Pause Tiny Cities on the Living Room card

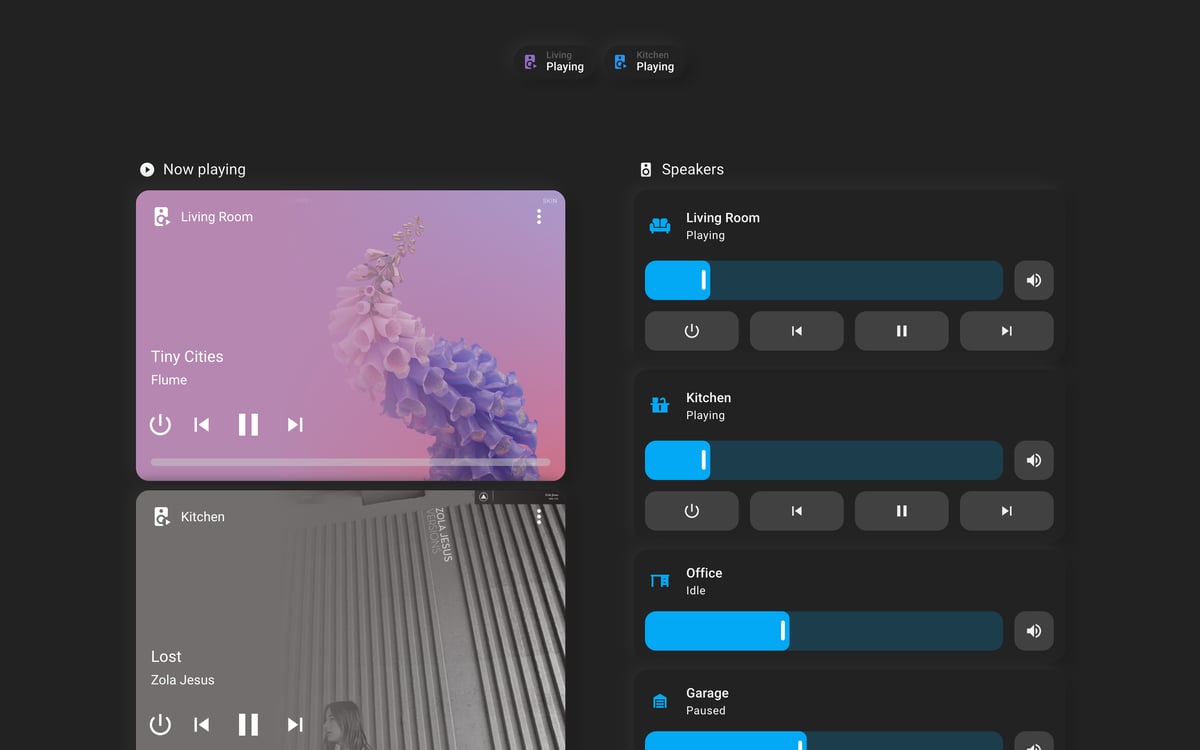248,425
